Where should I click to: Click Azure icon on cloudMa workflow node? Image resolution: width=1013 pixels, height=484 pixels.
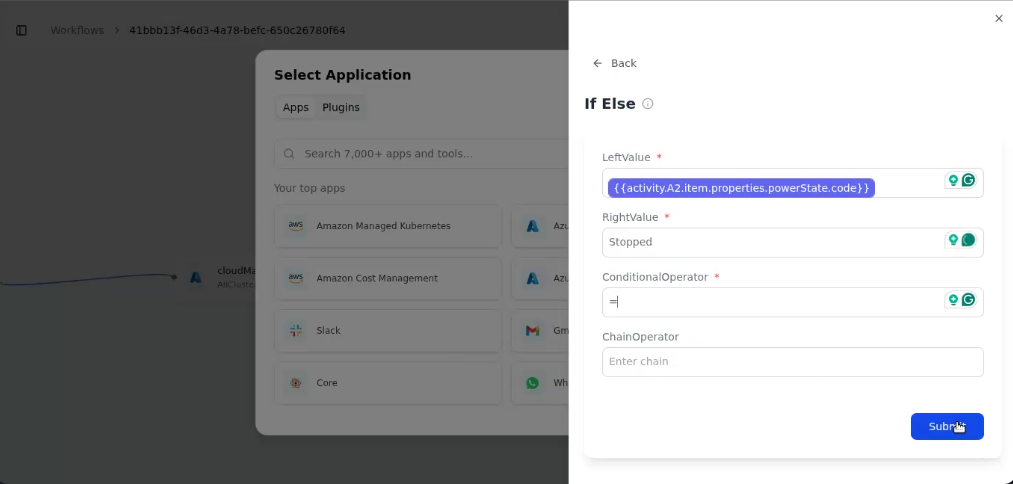[196, 278]
